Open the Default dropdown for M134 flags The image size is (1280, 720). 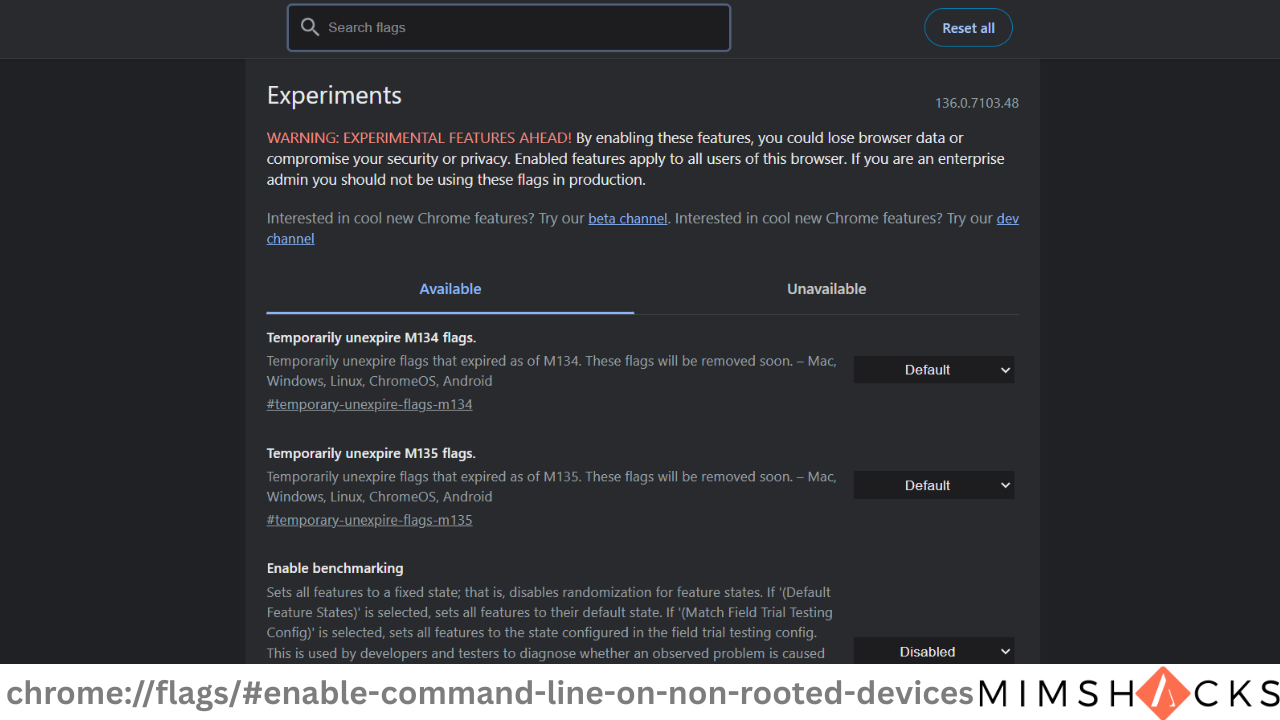click(934, 370)
